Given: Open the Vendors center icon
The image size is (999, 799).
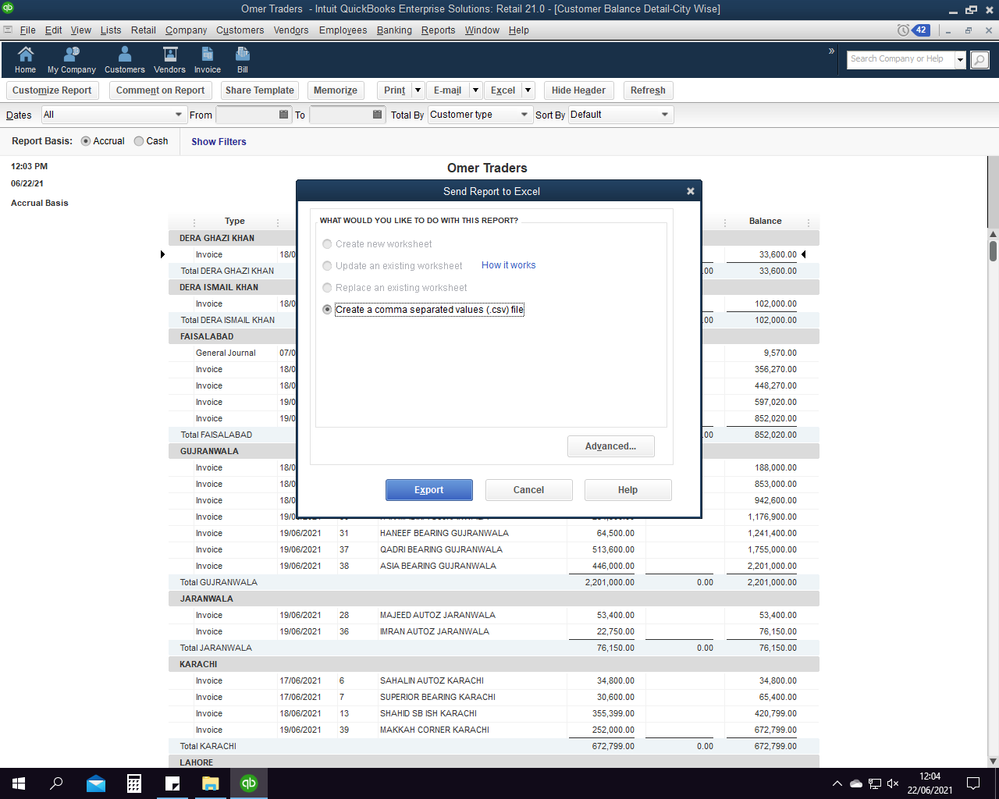Looking at the screenshot, I should 169,60.
